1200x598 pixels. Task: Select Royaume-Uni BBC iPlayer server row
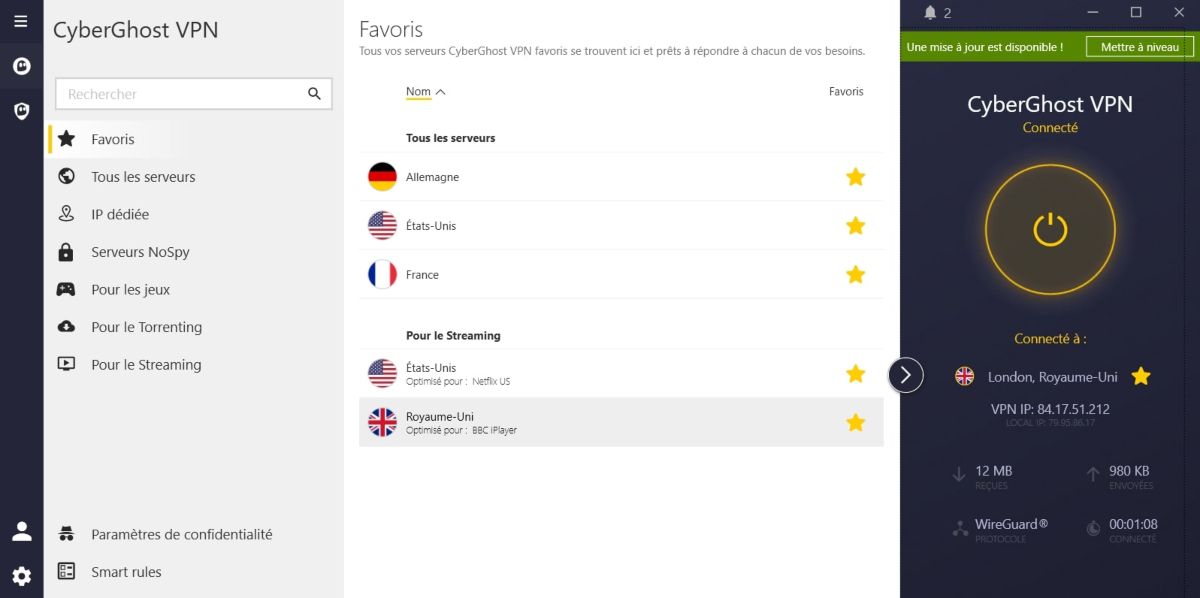600,422
